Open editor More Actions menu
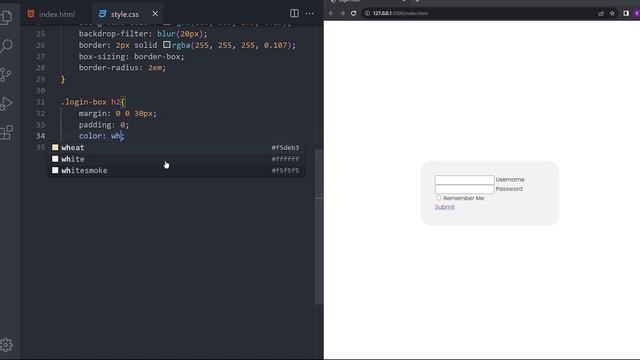640x360 pixels. (x=310, y=13)
